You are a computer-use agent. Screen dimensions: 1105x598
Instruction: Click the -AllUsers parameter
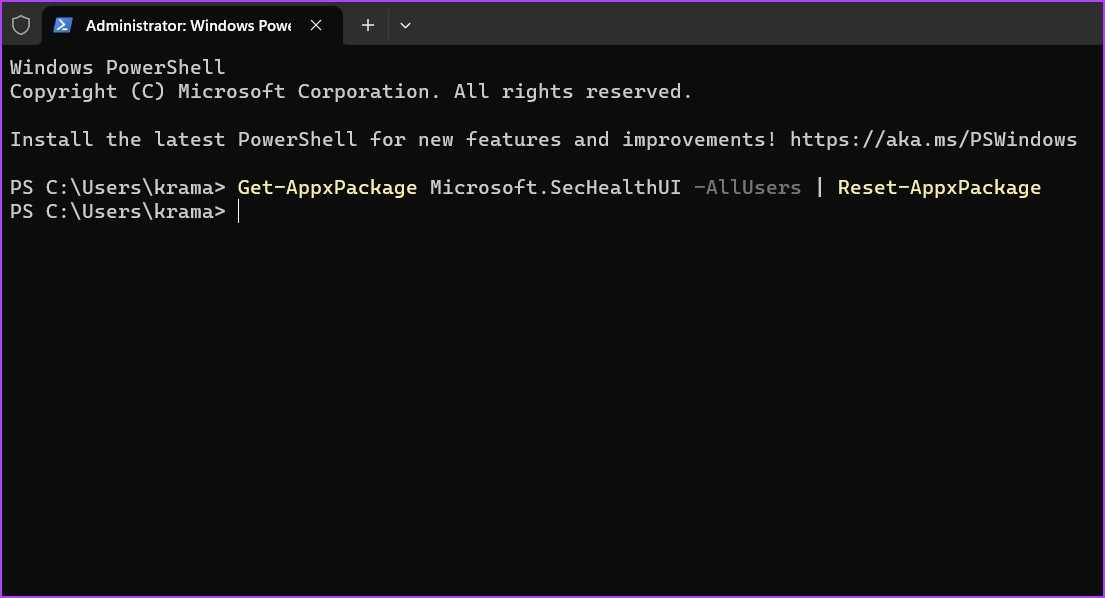(x=747, y=188)
